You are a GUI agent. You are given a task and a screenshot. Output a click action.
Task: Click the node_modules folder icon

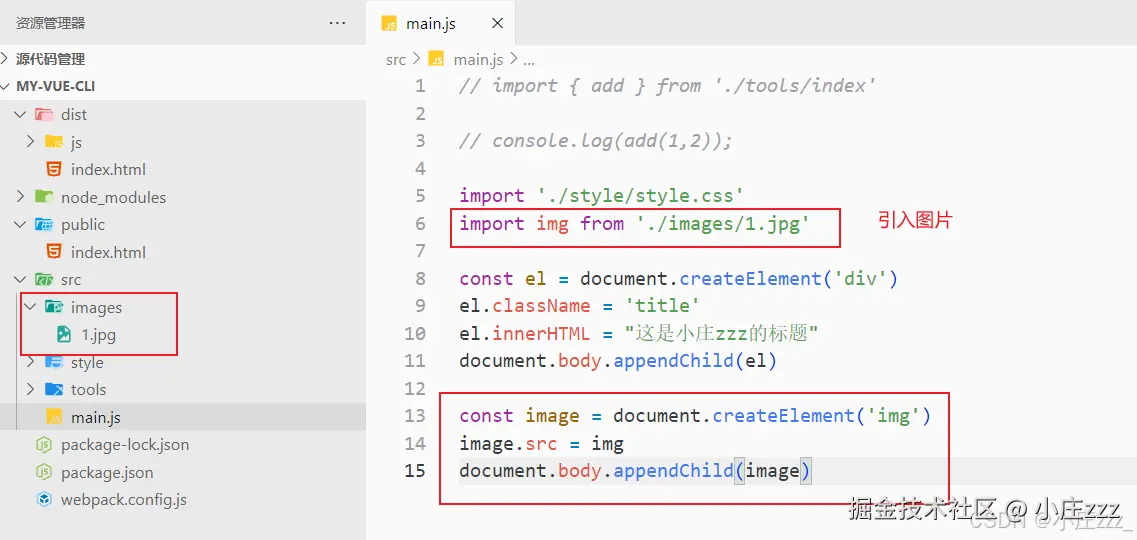44,196
